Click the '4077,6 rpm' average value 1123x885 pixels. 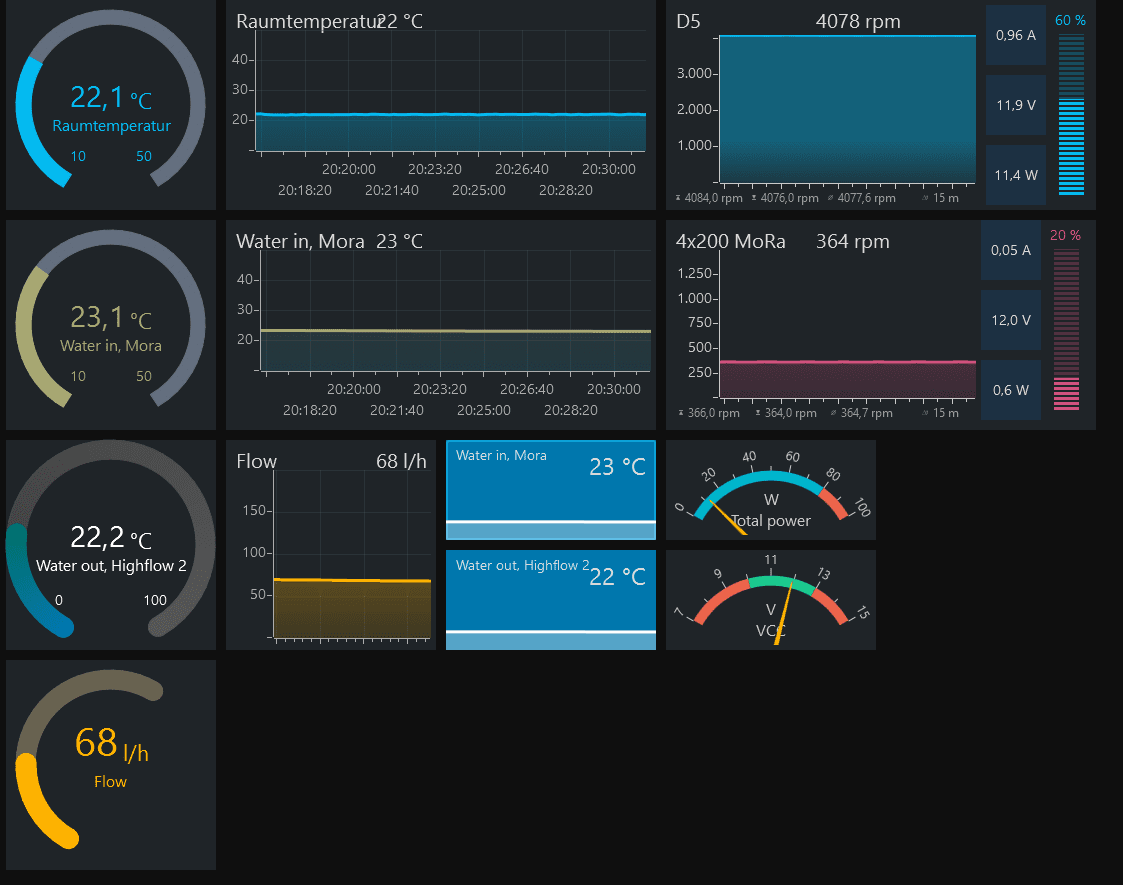pos(867,198)
